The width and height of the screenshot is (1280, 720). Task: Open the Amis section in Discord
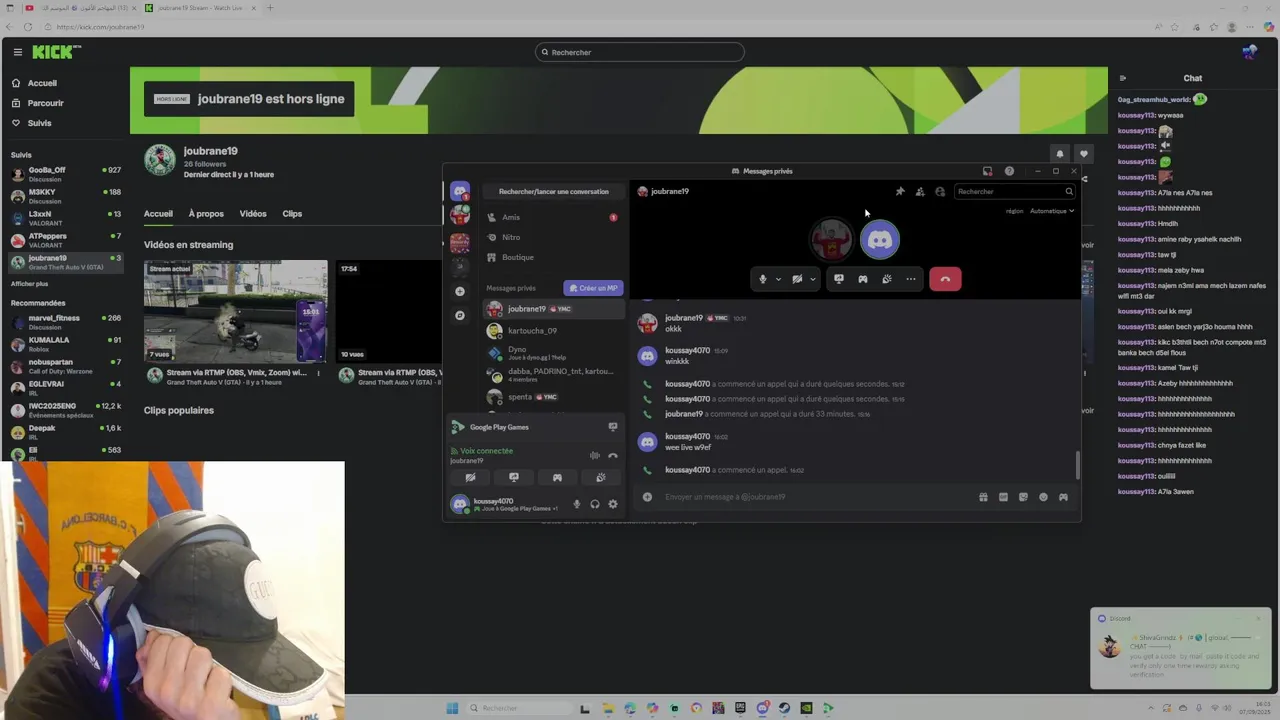[x=553, y=217]
